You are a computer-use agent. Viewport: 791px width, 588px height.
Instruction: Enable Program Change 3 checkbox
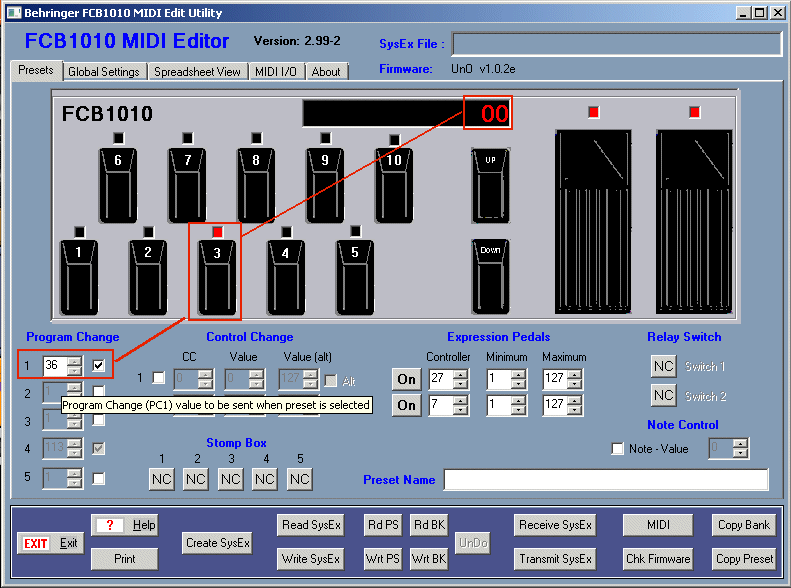99,420
